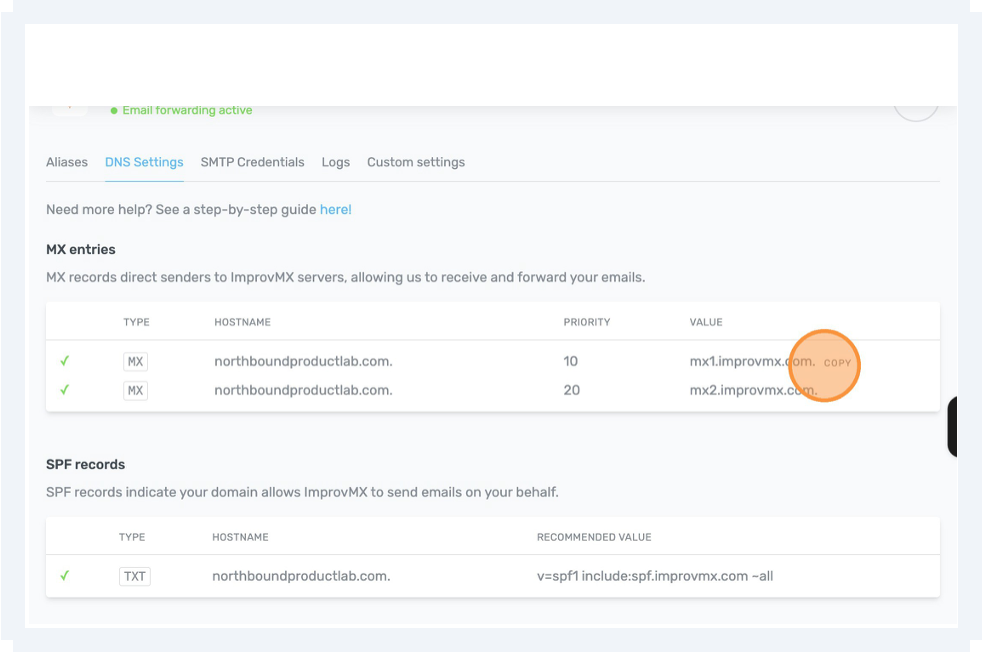Click the green status dot beside Email forwarding active
The height and width of the screenshot is (652, 982).
click(112, 111)
